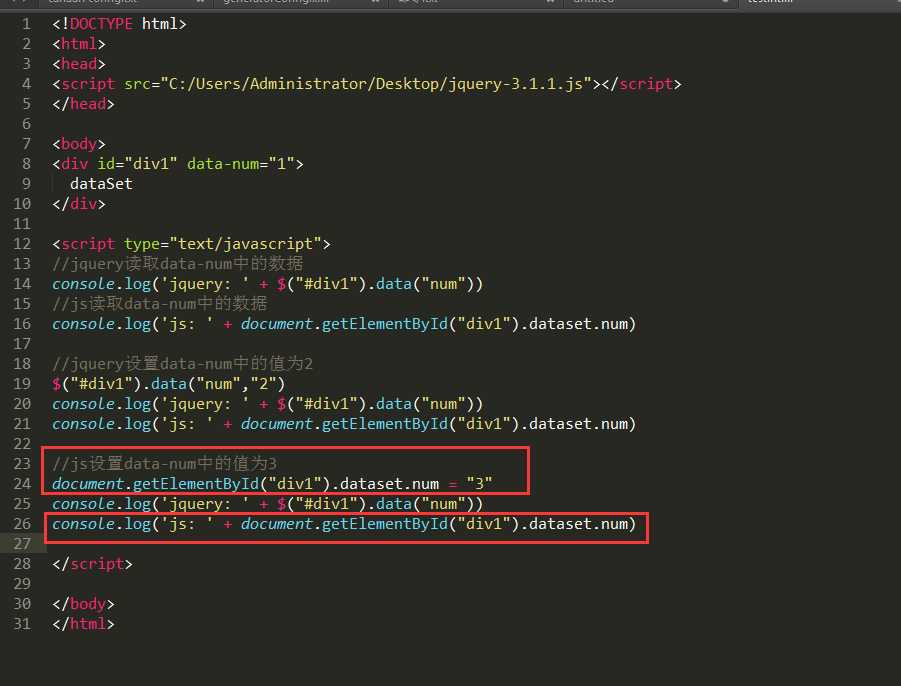Click the dataset.num = "3" assignment statement

[x=272, y=484]
